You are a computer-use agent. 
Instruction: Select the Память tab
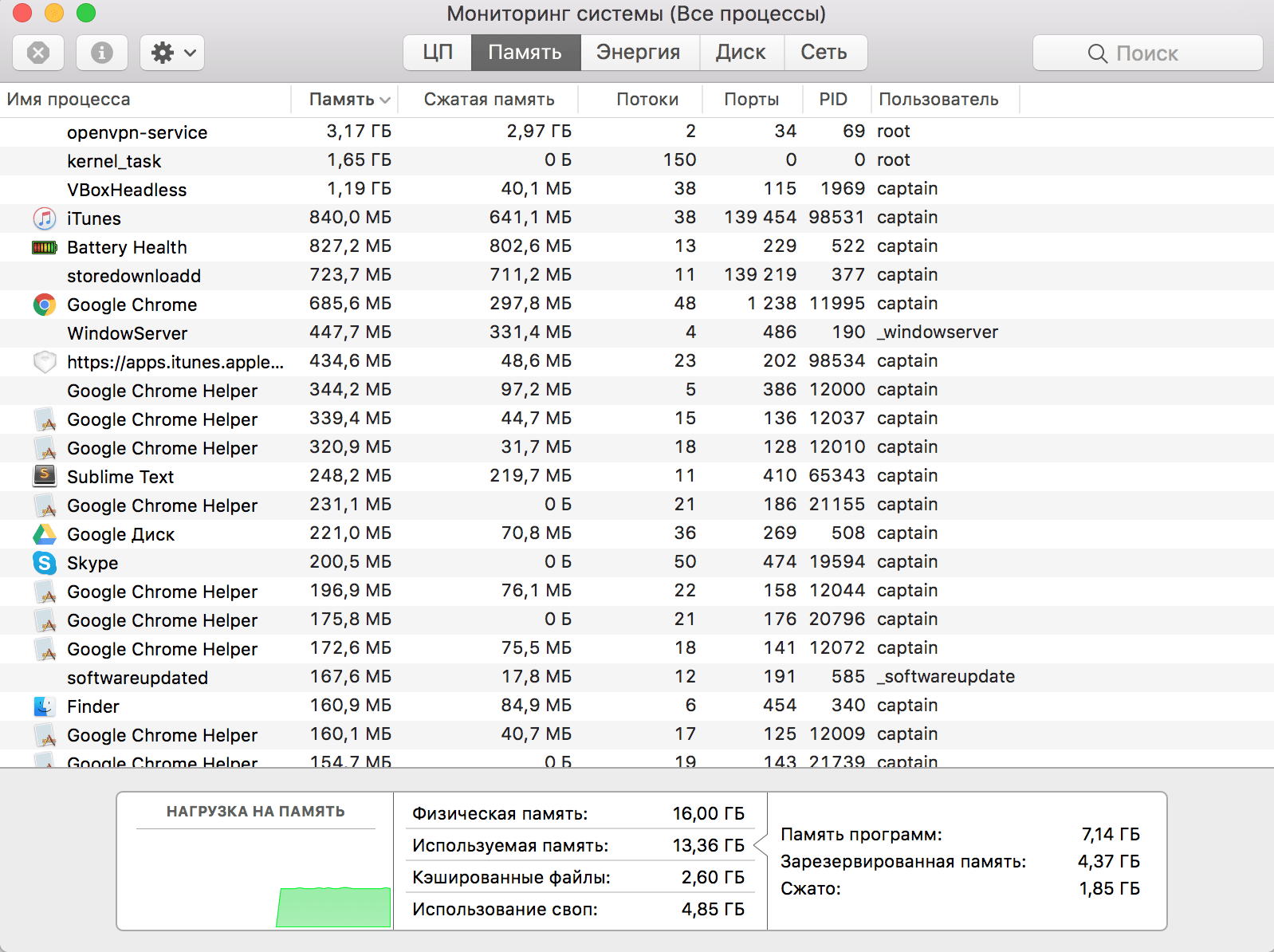point(525,53)
